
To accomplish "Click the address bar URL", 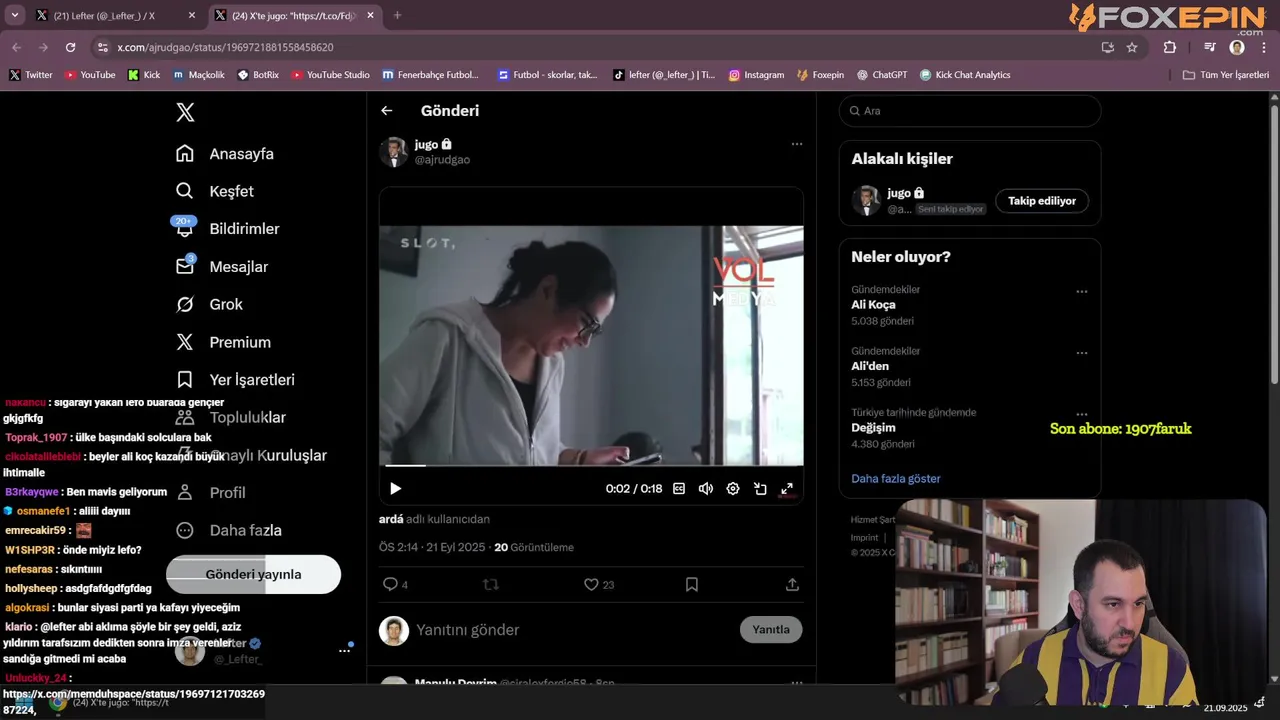I will pyautogui.click(x=225, y=47).
